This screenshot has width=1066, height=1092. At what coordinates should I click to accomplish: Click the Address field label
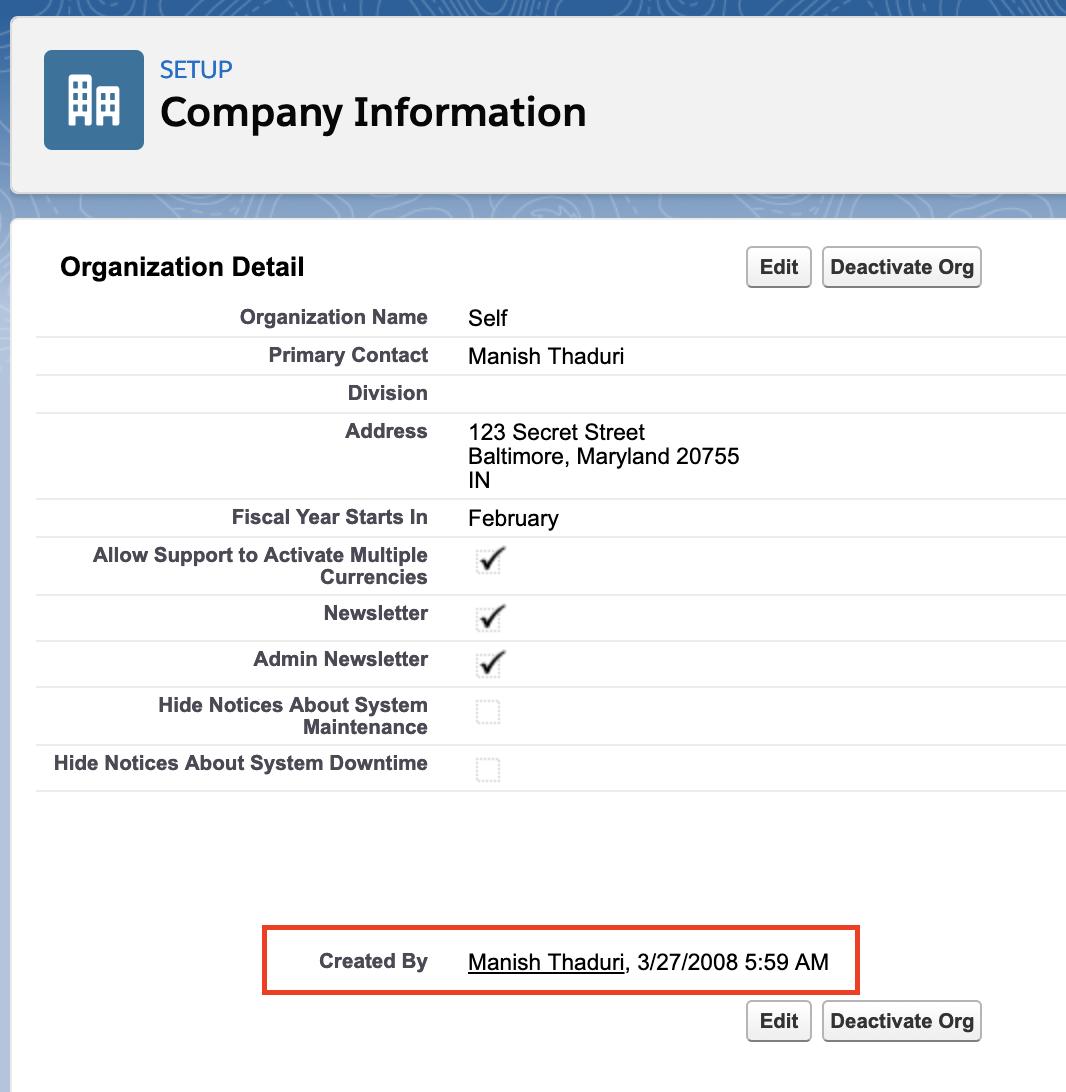[386, 431]
